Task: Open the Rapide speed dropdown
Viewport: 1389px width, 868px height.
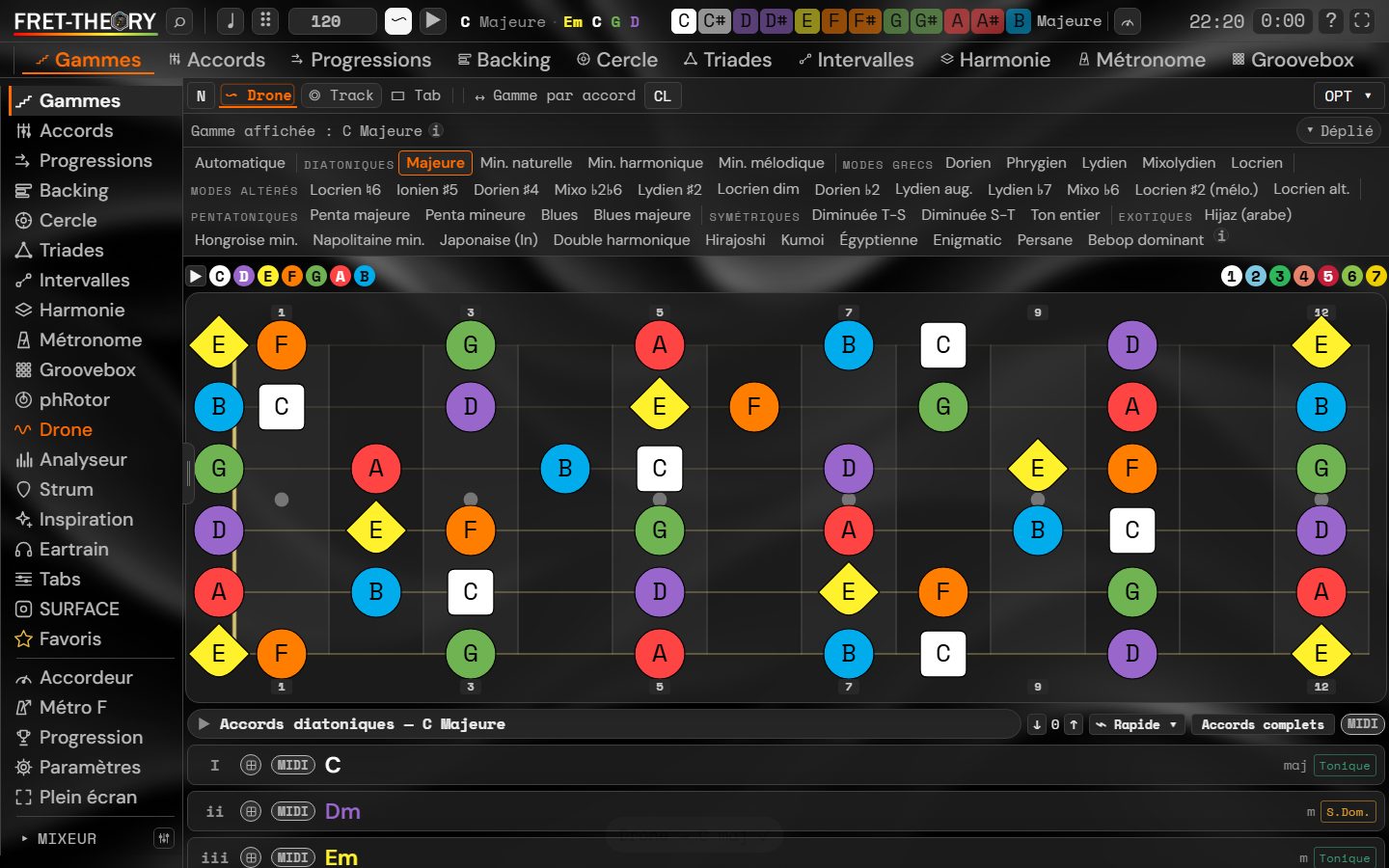Action: click(1137, 724)
